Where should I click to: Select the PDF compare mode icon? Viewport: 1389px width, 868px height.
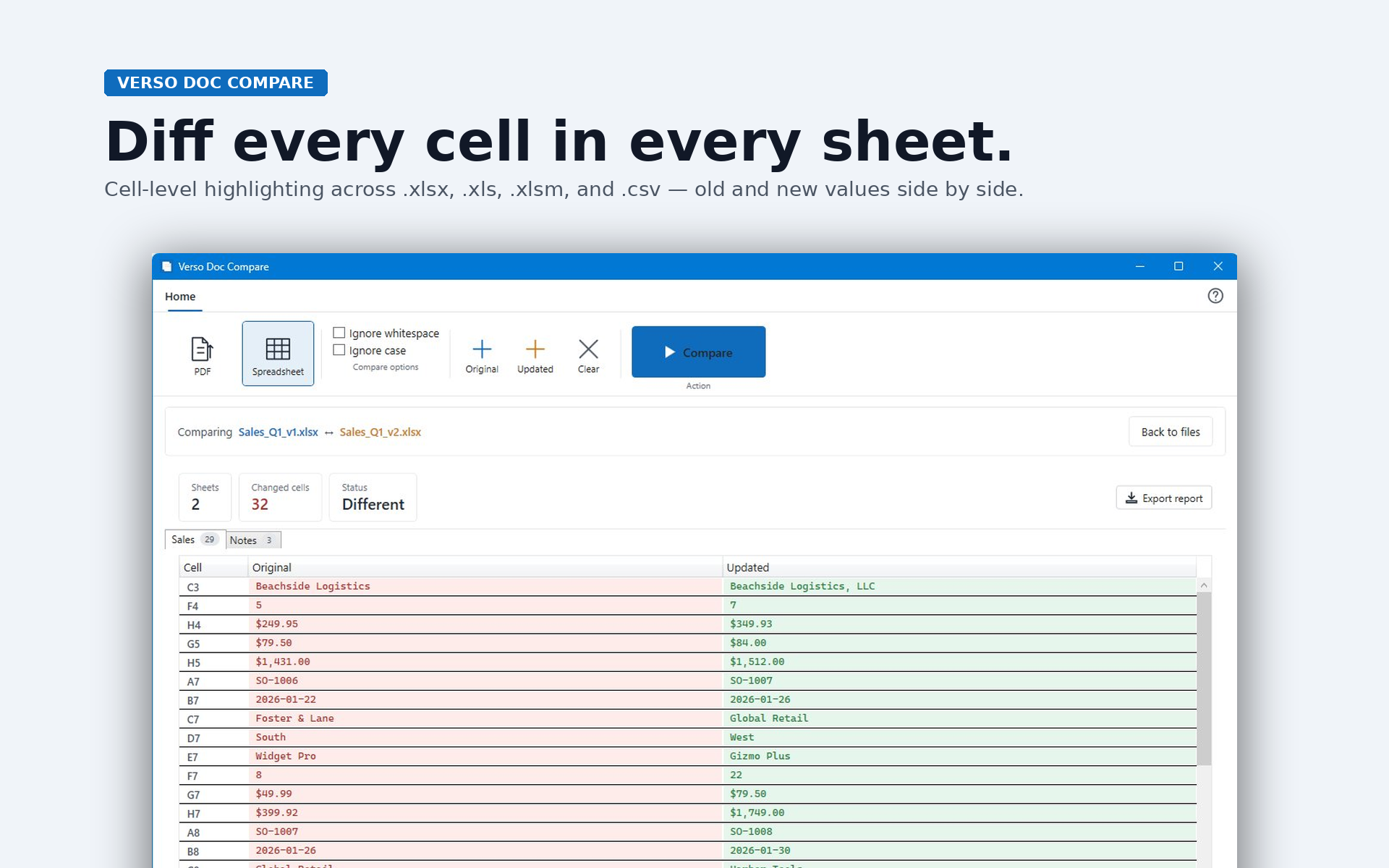[202, 354]
